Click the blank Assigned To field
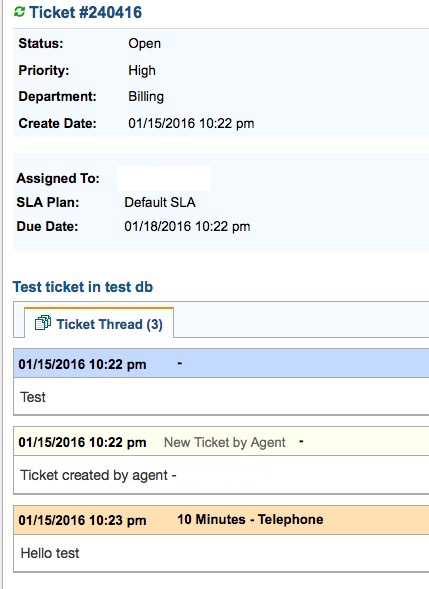This screenshot has width=429, height=589. tap(164, 178)
